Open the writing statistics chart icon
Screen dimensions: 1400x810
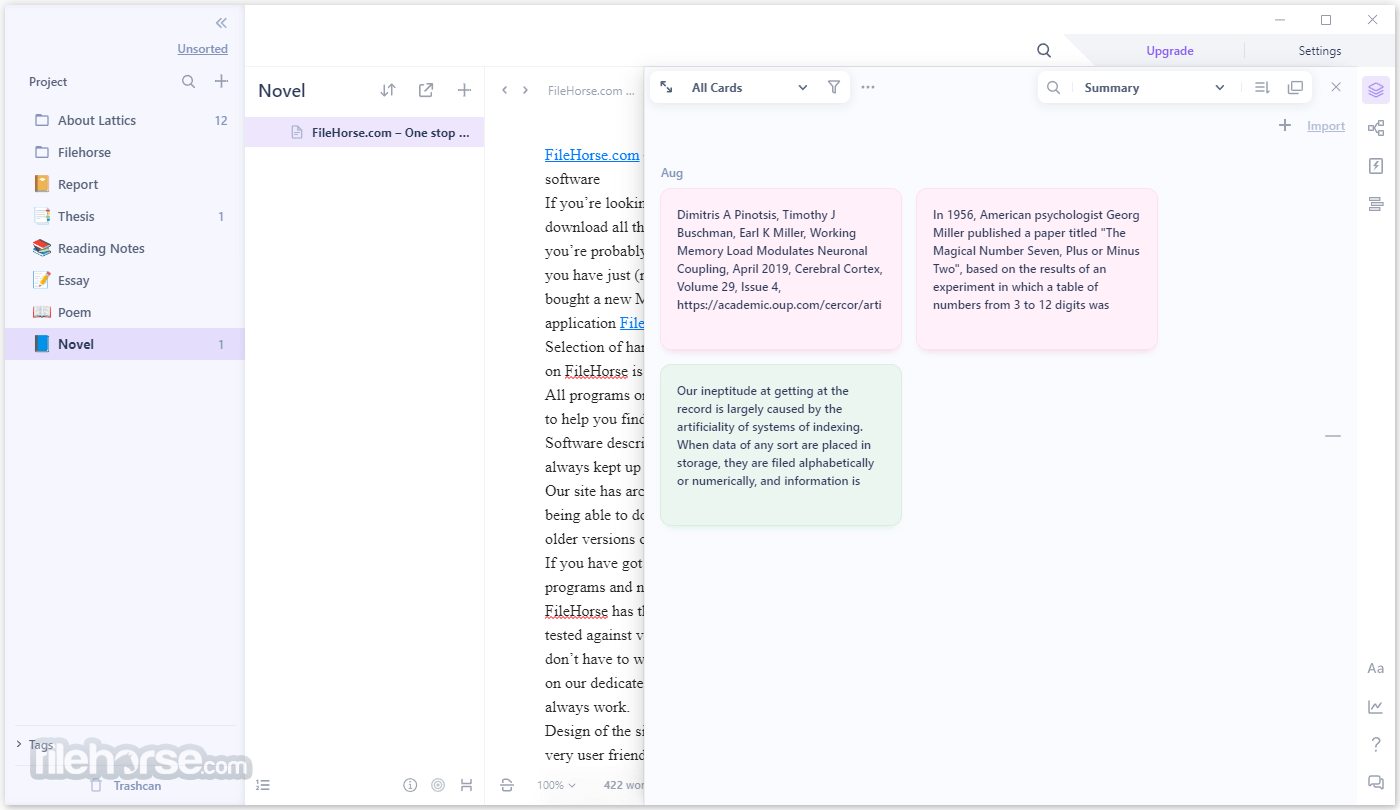[1376, 707]
